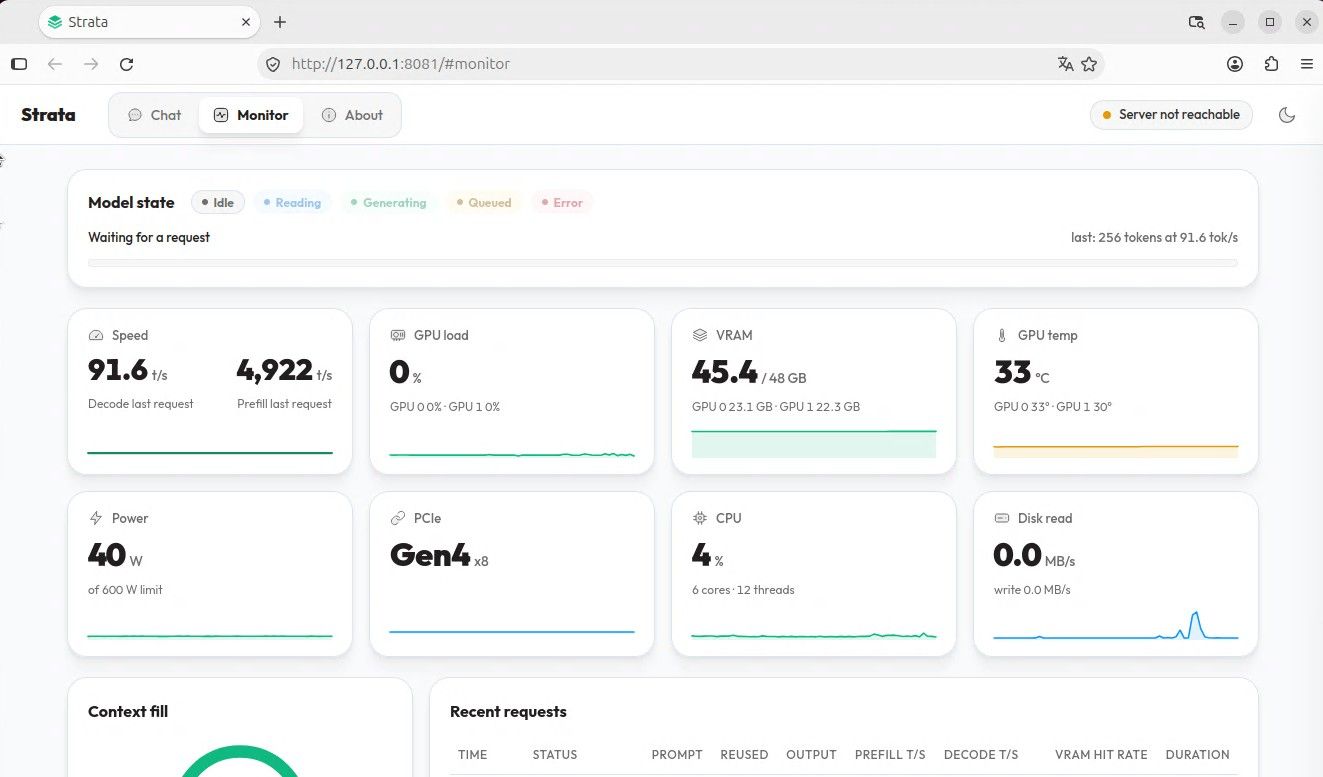Open the About tab

click(352, 115)
